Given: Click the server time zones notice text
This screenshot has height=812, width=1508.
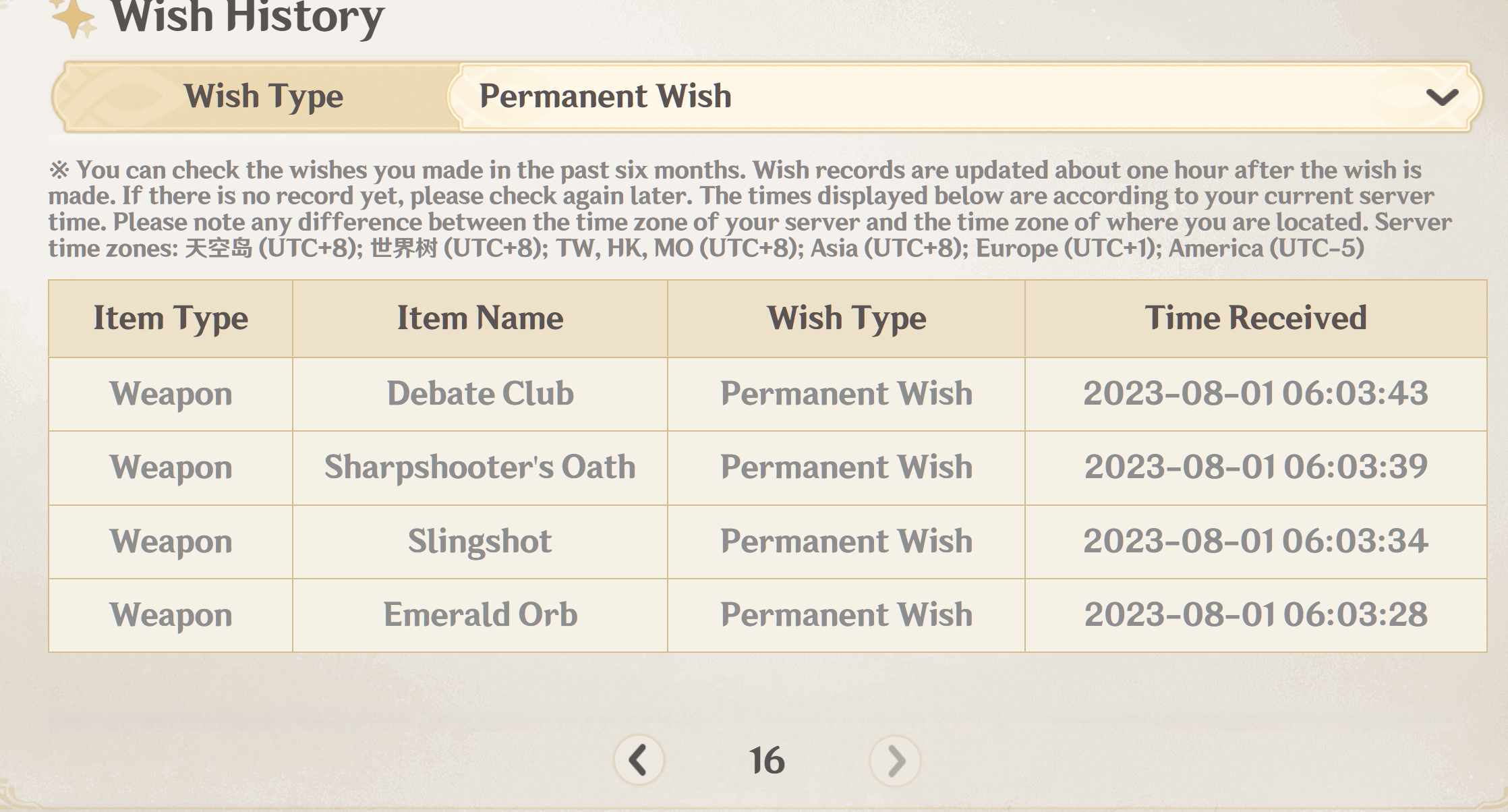Looking at the screenshot, I should tap(742, 209).
